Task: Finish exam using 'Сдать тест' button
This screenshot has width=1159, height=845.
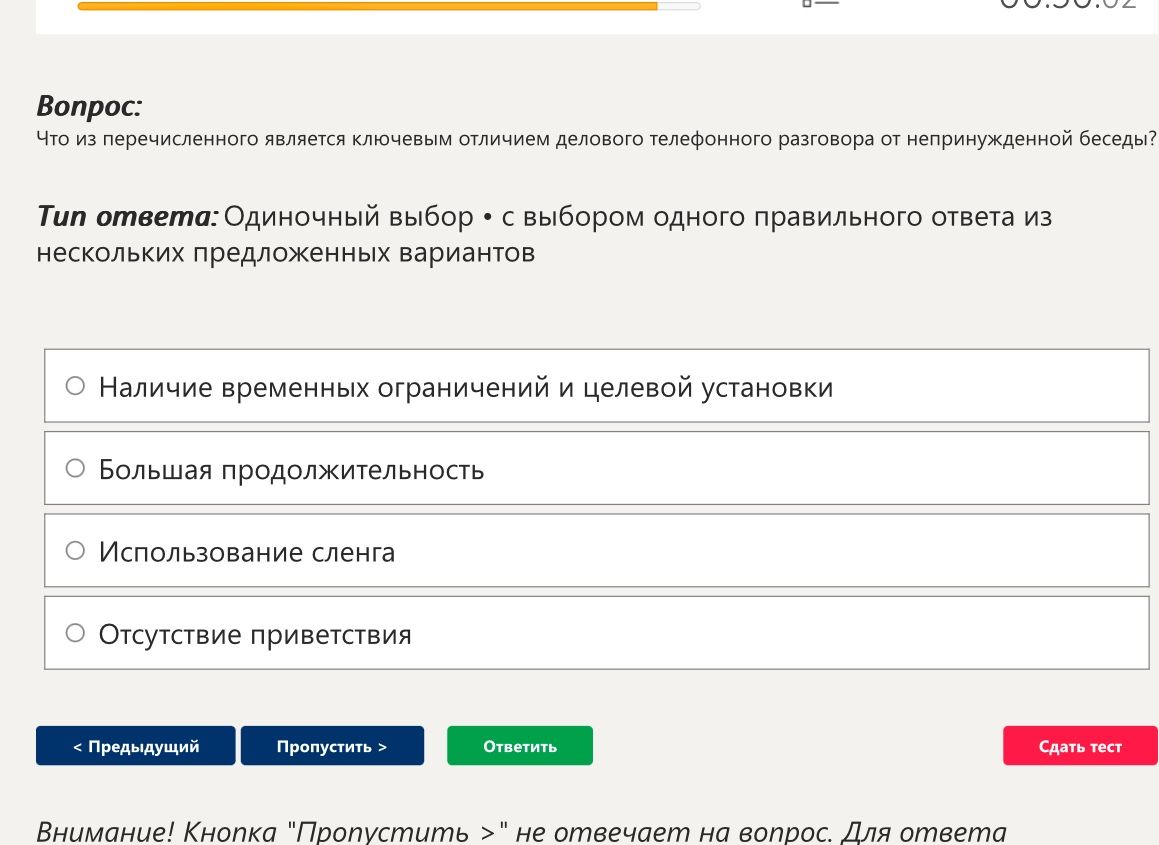Action: click(x=1080, y=746)
